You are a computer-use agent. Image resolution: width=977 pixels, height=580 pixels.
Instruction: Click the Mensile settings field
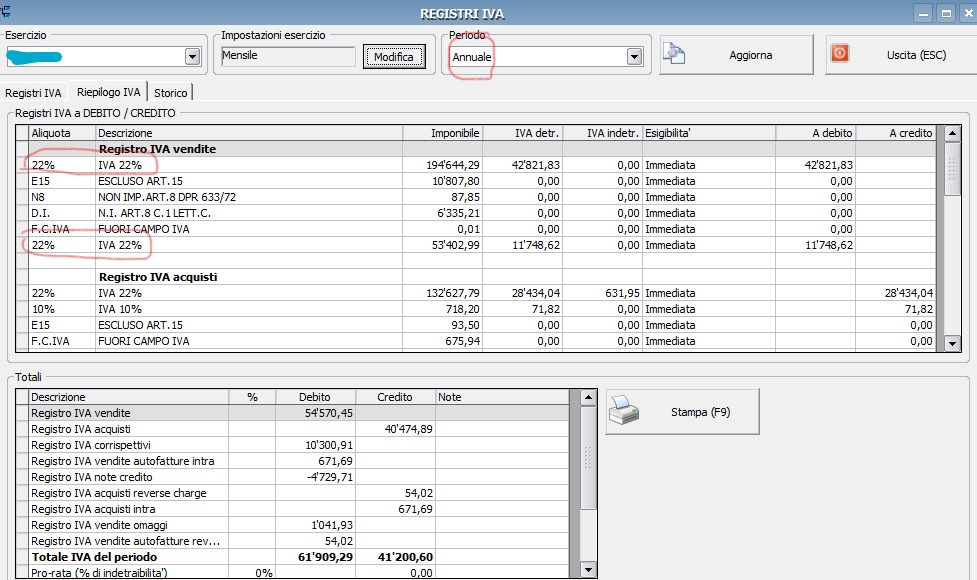pyautogui.click(x=288, y=56)
